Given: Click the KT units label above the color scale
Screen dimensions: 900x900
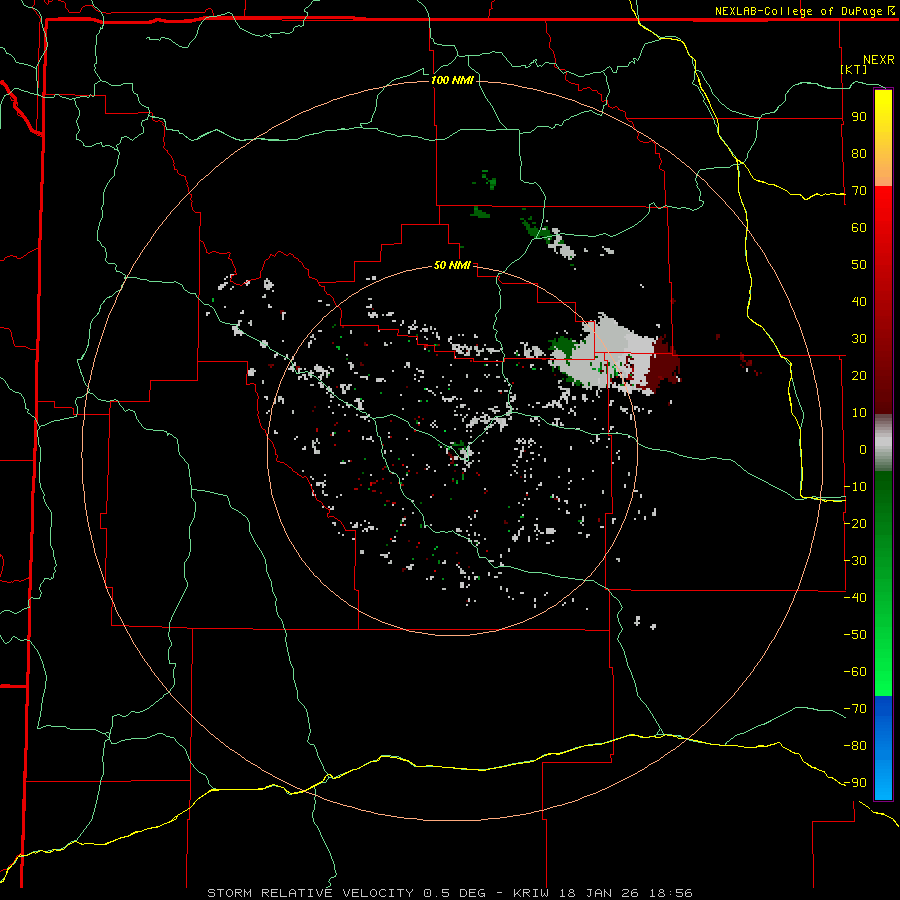Looking at the screenshot, I should 854,69.
